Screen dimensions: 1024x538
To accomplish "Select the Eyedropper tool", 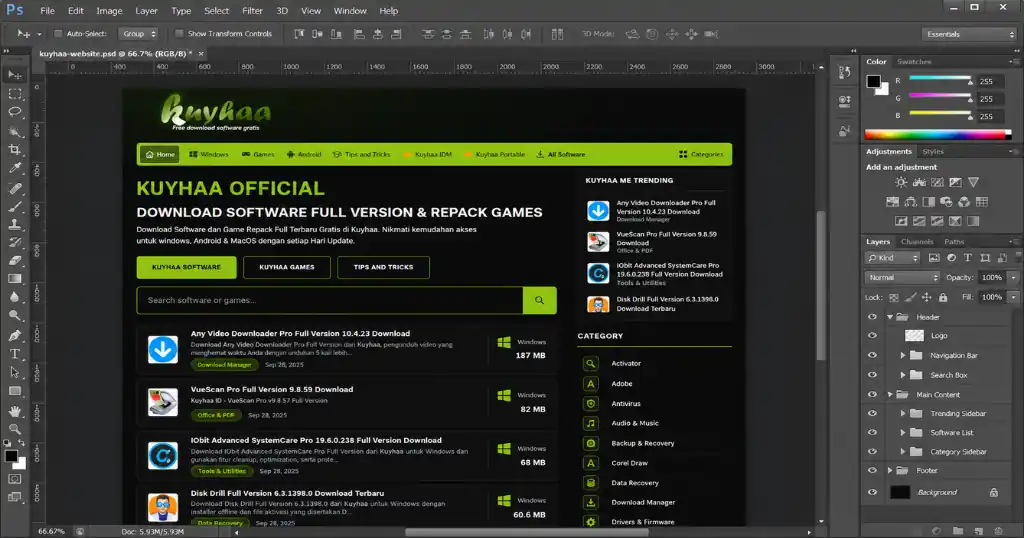I will (14, 168).
